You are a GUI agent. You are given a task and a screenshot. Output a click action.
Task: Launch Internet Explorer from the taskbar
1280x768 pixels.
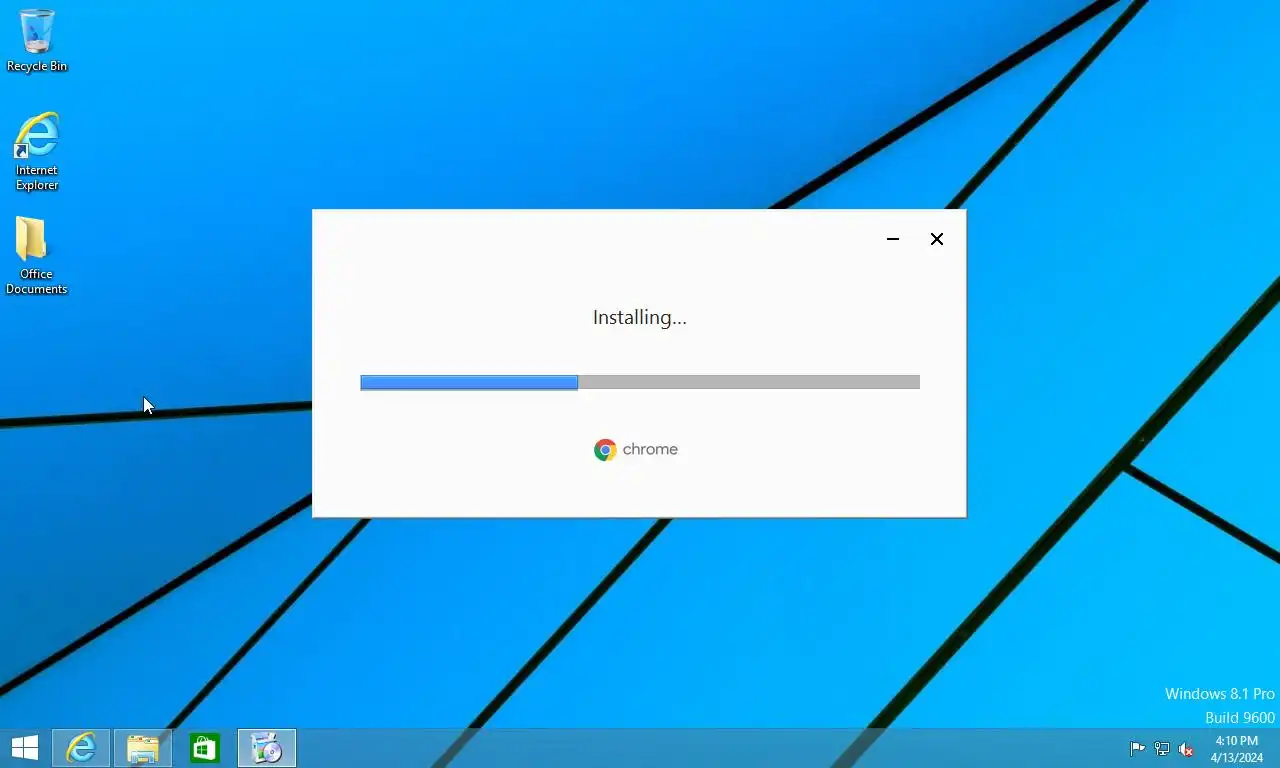click(81, 748)
